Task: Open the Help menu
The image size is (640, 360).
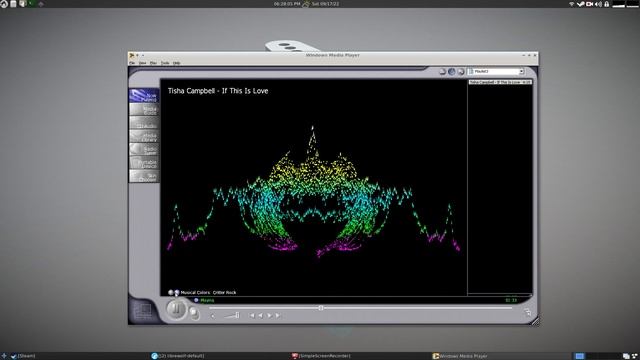Action: pos(176,63)
